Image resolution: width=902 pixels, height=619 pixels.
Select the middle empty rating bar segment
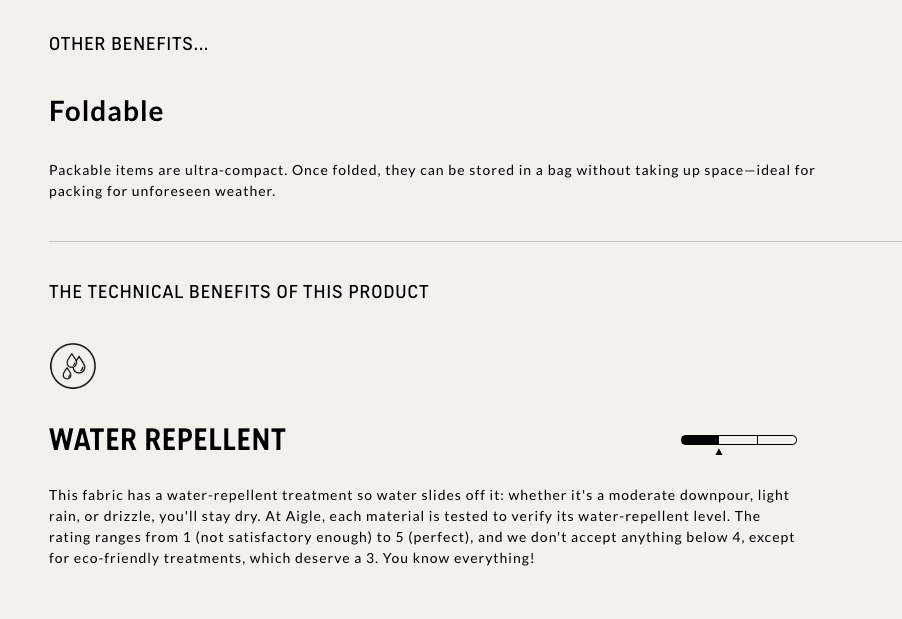738,440
